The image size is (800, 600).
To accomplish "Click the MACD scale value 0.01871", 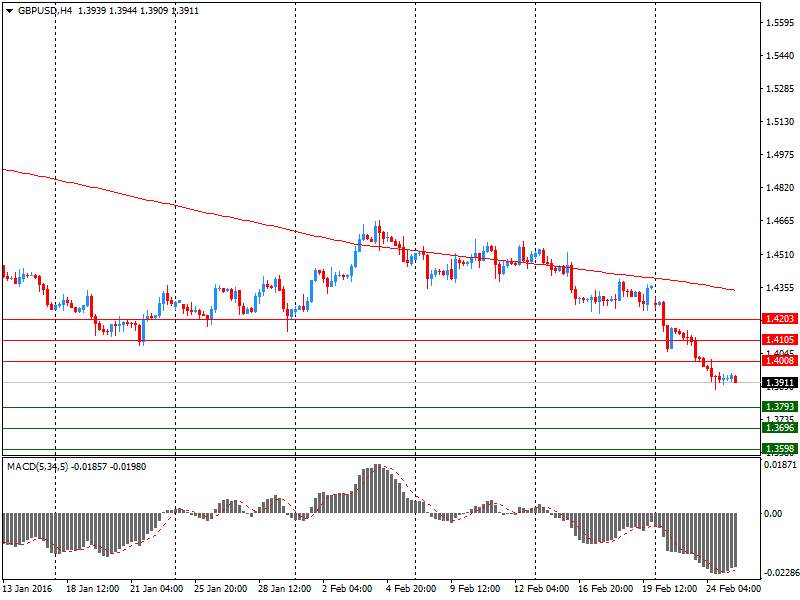I will pos(780,465).
